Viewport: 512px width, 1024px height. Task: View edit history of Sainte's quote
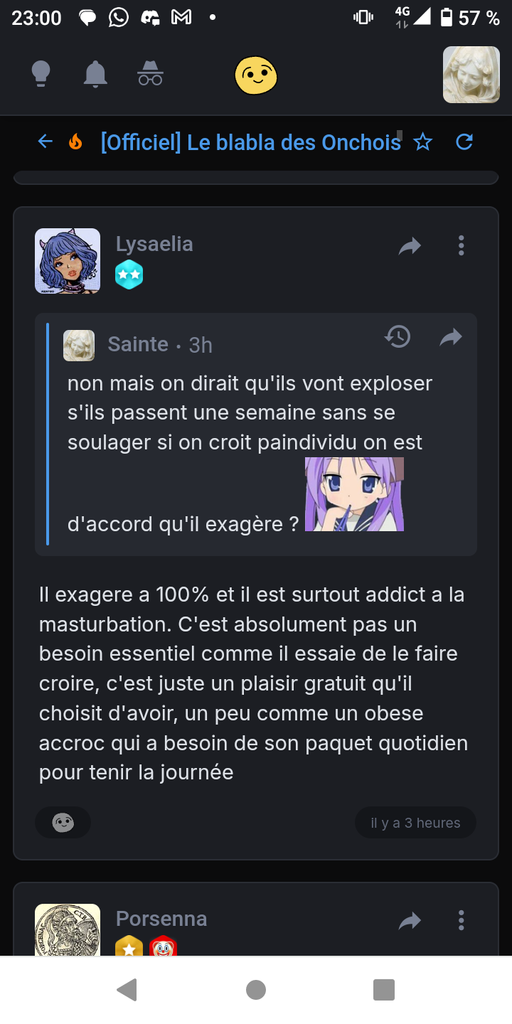398,337
